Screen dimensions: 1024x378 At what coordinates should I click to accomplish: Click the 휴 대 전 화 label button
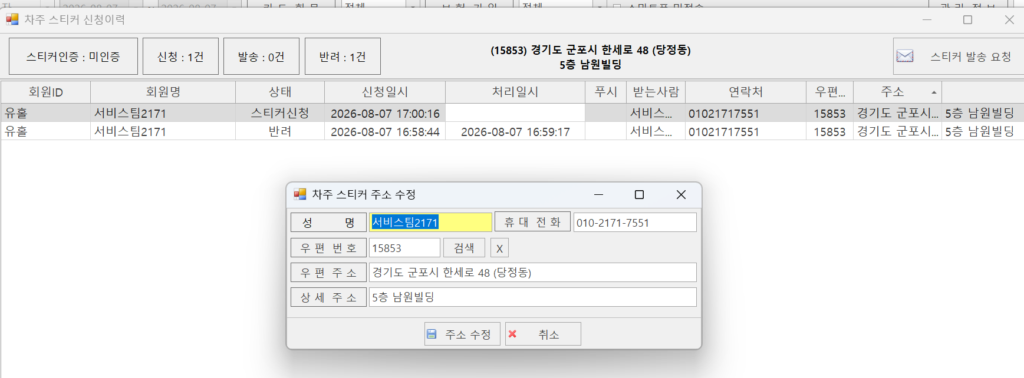[x=532, y=222]
